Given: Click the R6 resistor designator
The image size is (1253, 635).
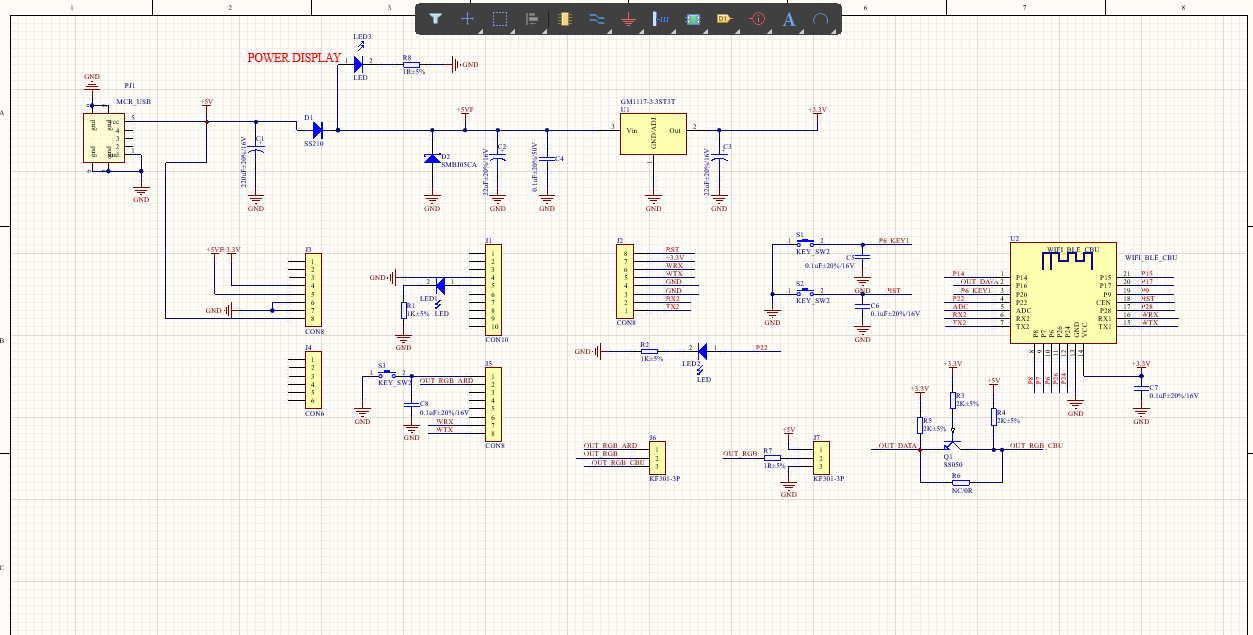Looking at the screenshot, I should [956, 476].
